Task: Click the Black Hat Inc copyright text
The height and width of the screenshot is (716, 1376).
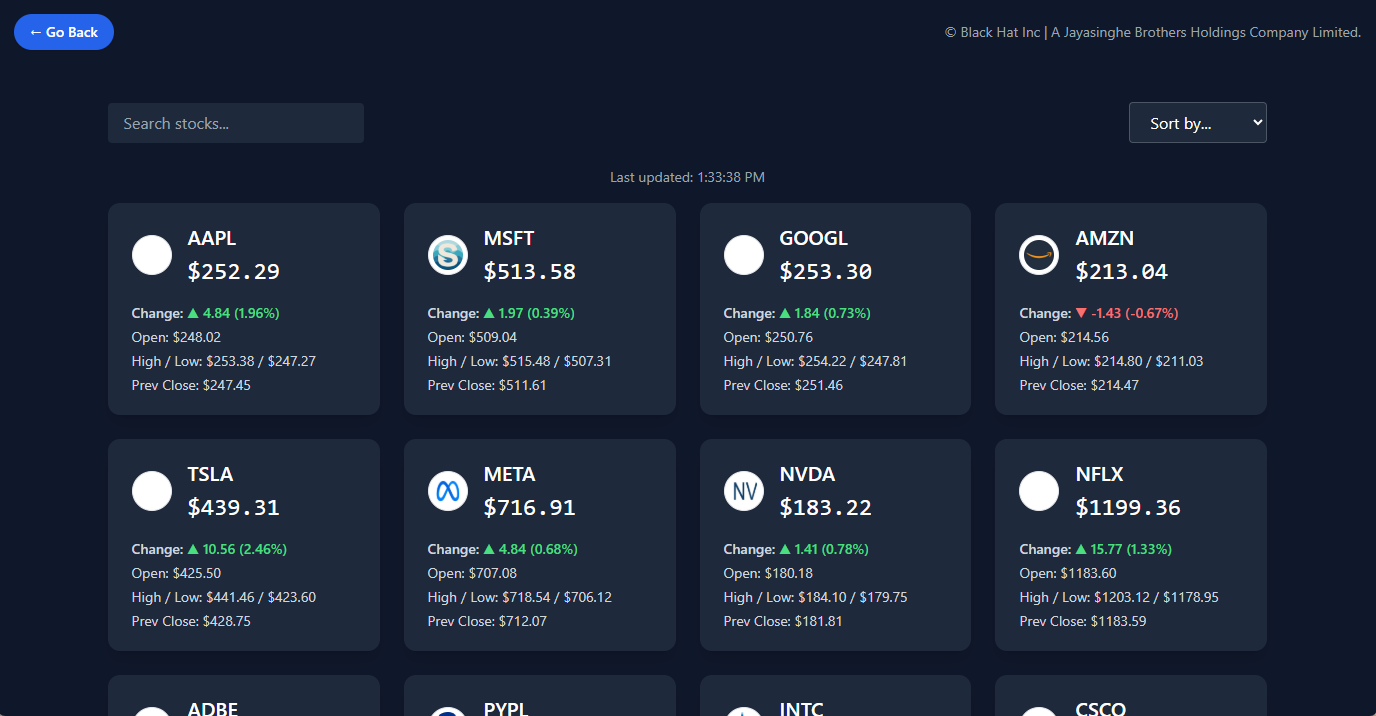Action: coord(1152,32)
